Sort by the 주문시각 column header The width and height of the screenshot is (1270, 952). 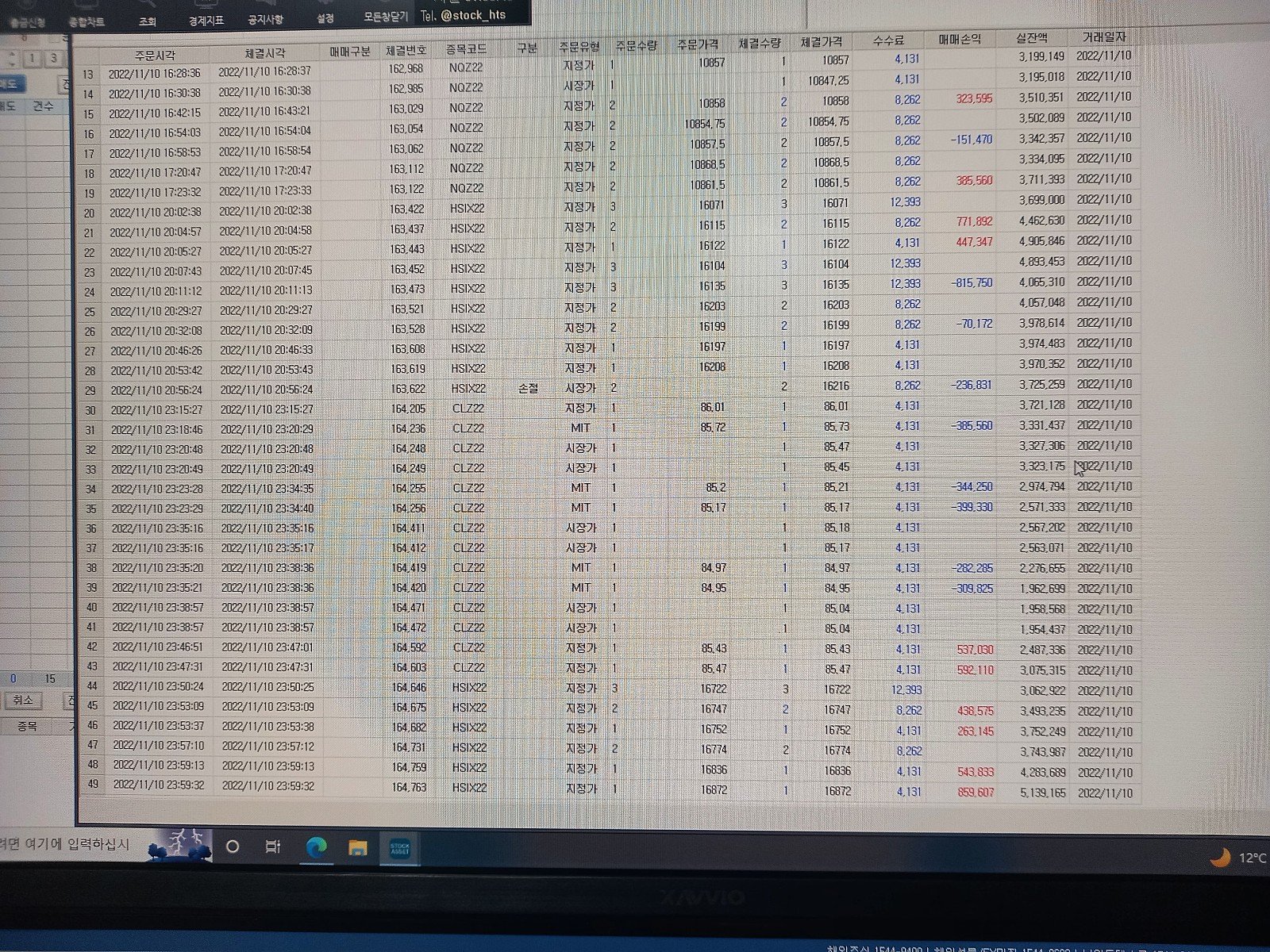coord(154,55)
